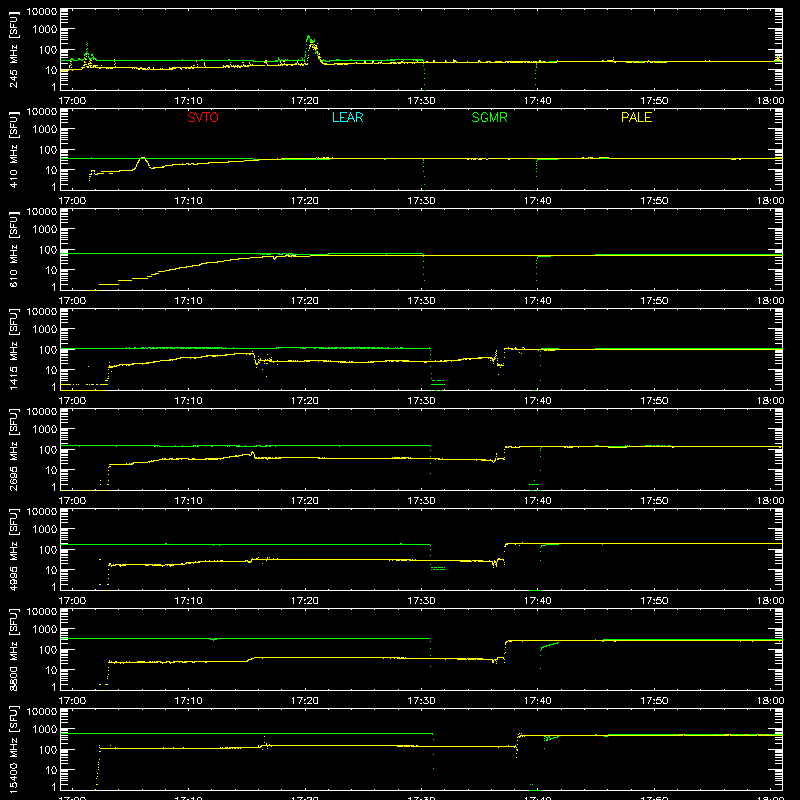The image size is (800, 800).
Task: Click the green dropout line at 17:30 in 610 MHz plot
Action: [x=423, y=273]
